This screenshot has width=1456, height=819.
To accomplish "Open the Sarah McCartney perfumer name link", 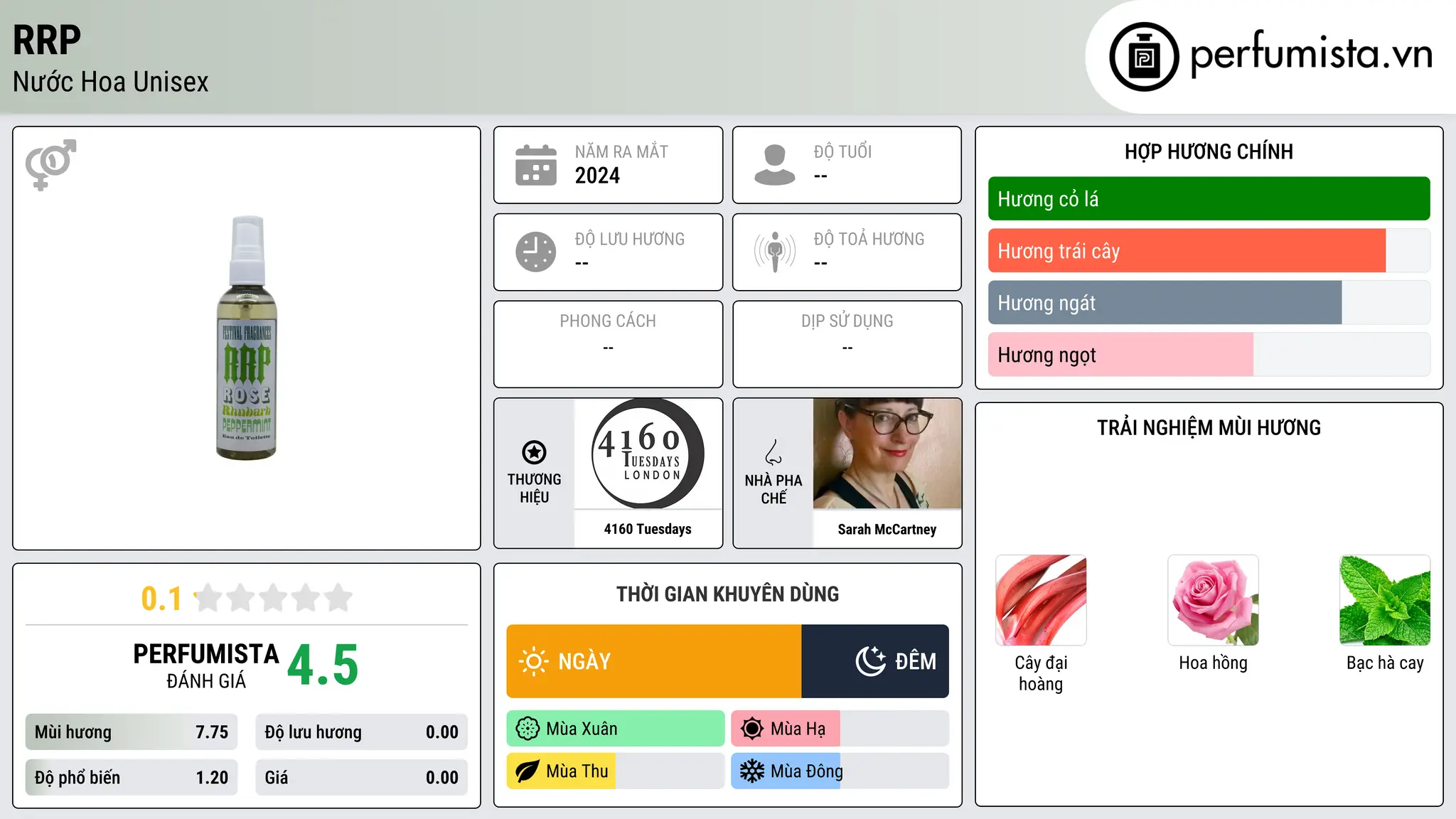I will coord(887,529).
